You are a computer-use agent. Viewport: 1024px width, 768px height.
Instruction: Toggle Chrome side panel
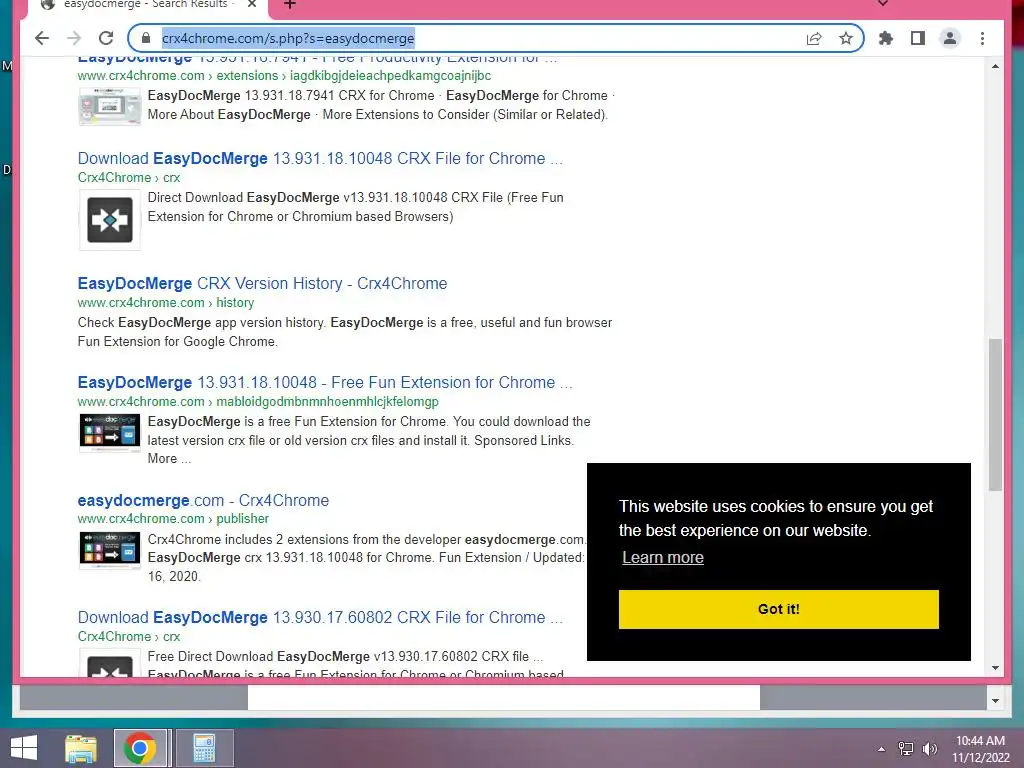coord(918,38)
